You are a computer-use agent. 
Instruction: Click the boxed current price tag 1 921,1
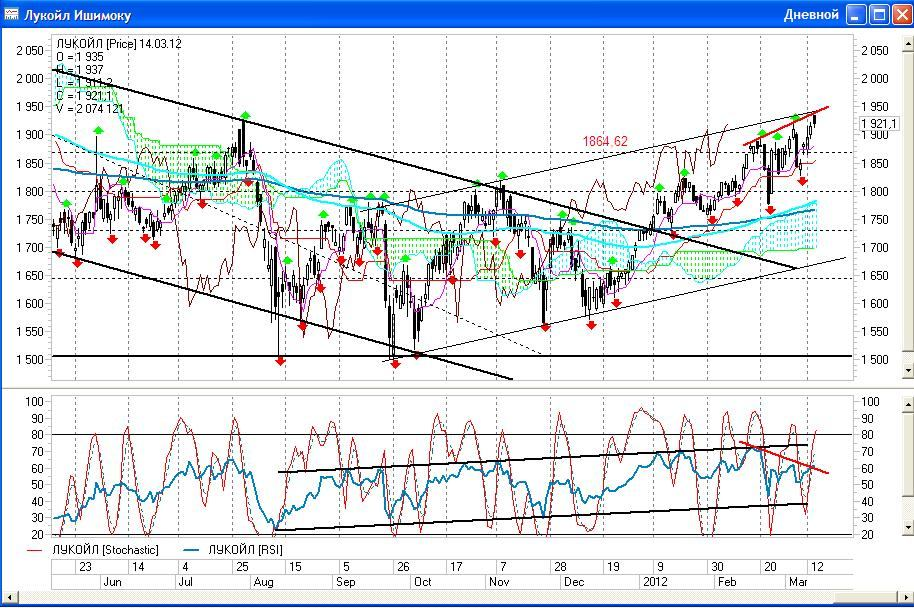point(879,123)
